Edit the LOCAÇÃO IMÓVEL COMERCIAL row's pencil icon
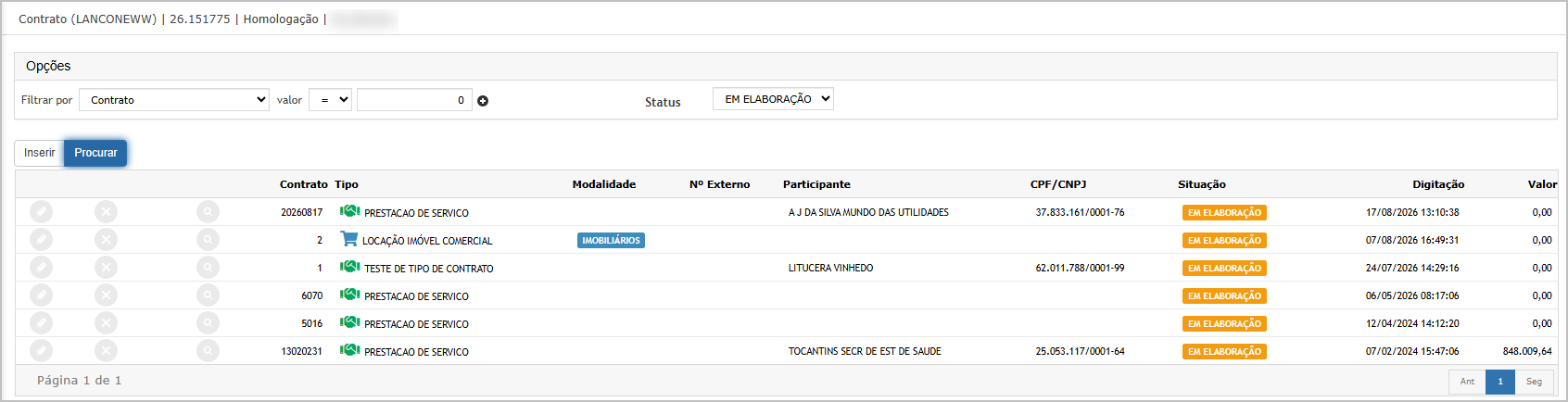The width and height of the screenshot is (1568, 402). 41,240
